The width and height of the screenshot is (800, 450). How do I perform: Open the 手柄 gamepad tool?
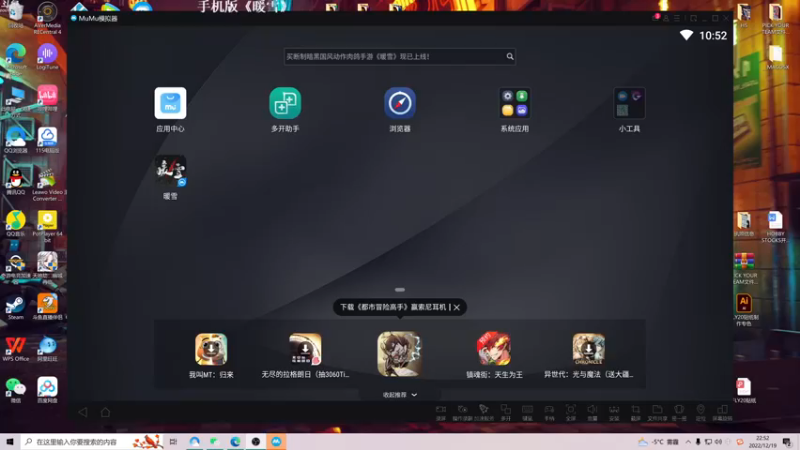(x=549, y=413)
